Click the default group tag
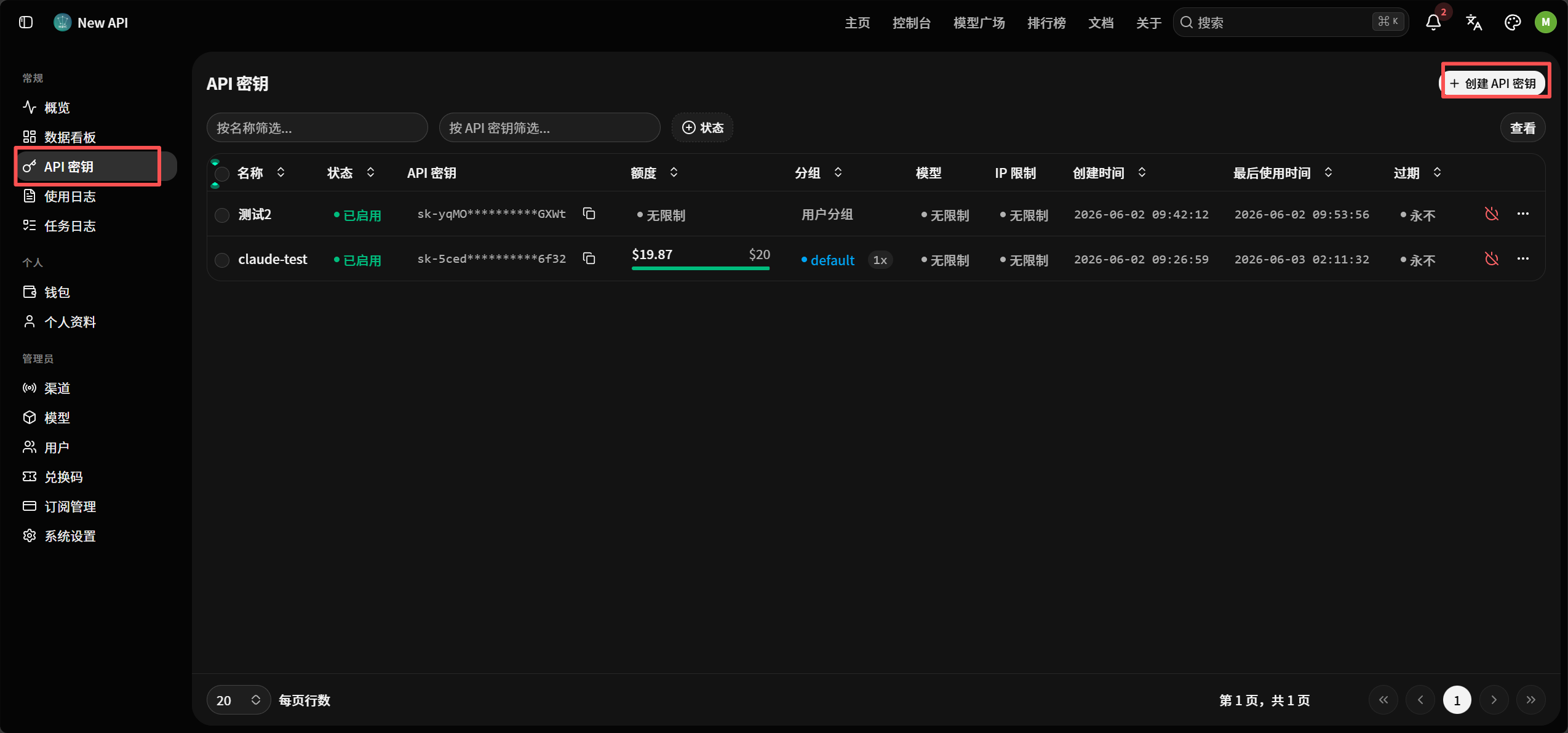Viewport: 1568px width, 733px height. (x=828, y=260)
